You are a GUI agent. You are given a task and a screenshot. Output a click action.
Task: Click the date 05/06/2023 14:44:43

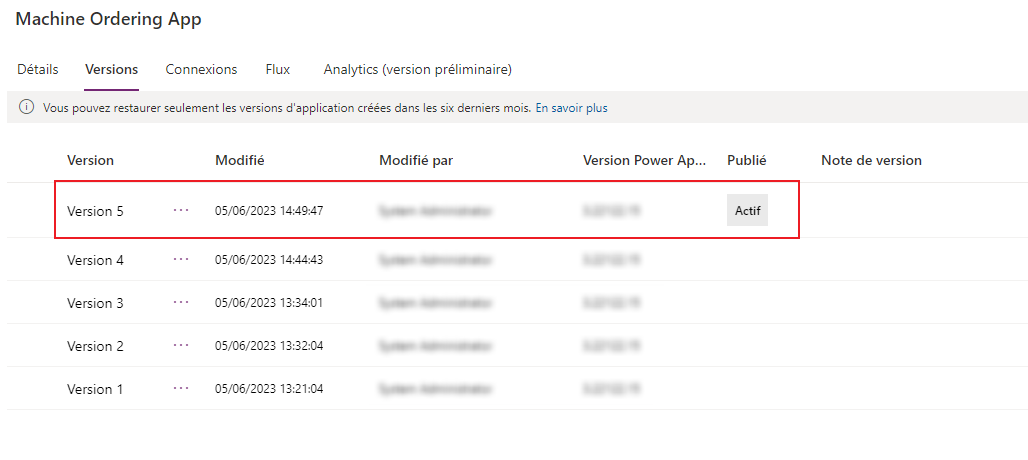coord(269,260)
